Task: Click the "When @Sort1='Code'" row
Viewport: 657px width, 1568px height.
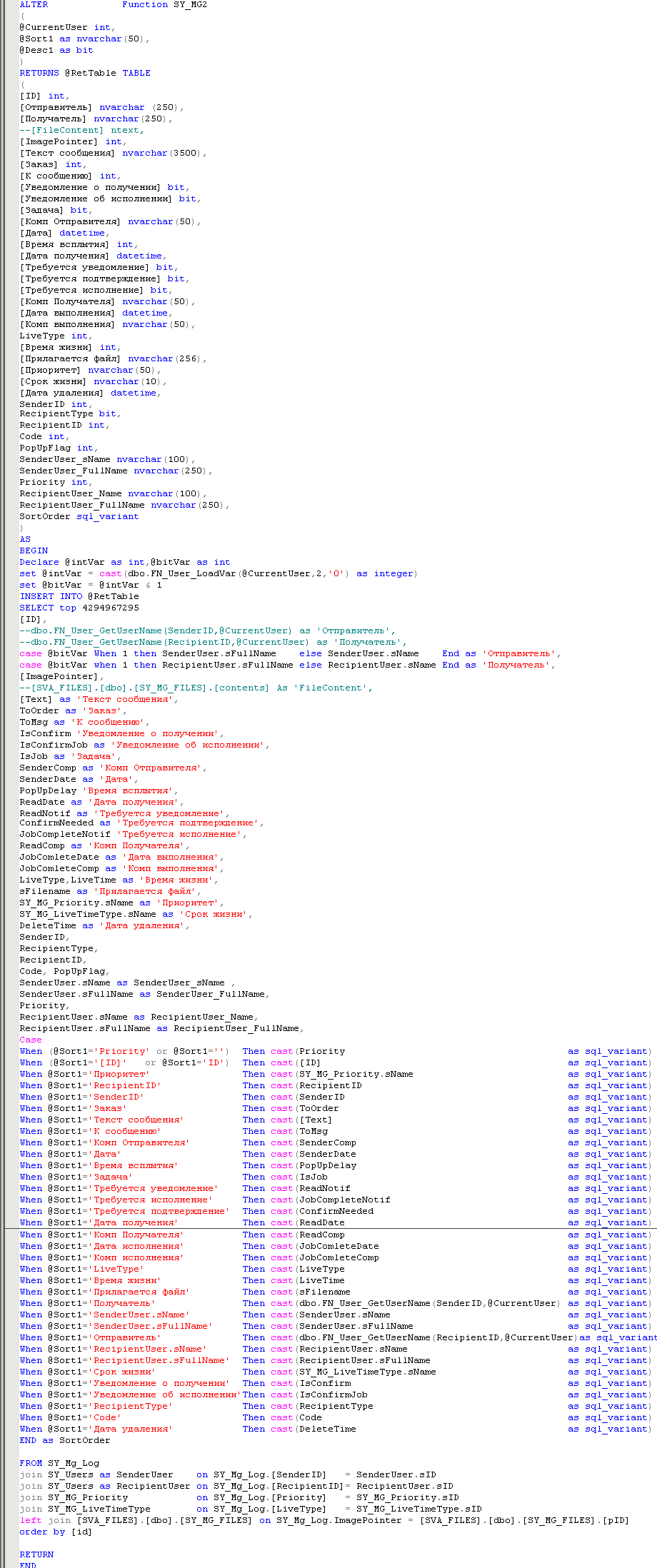Action: click(x=336, y=1417)
